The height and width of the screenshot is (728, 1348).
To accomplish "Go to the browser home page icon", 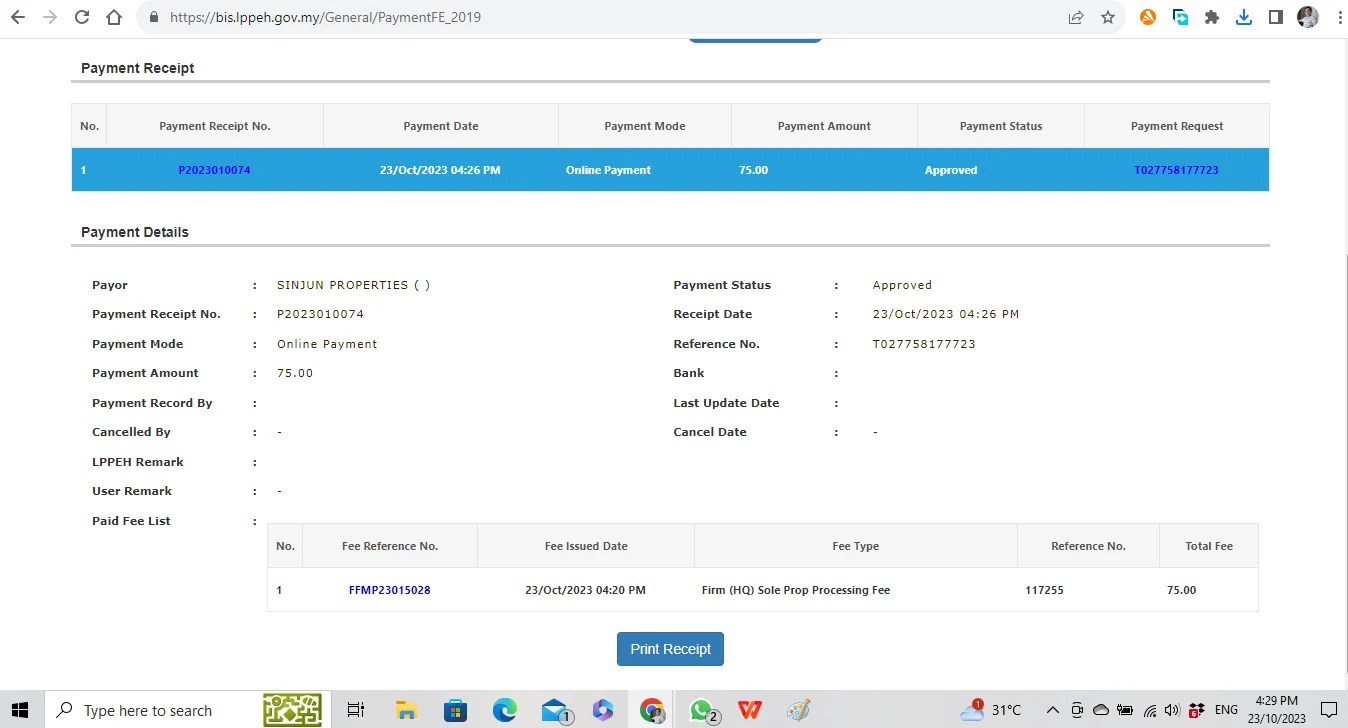I will tap(114, 17).
